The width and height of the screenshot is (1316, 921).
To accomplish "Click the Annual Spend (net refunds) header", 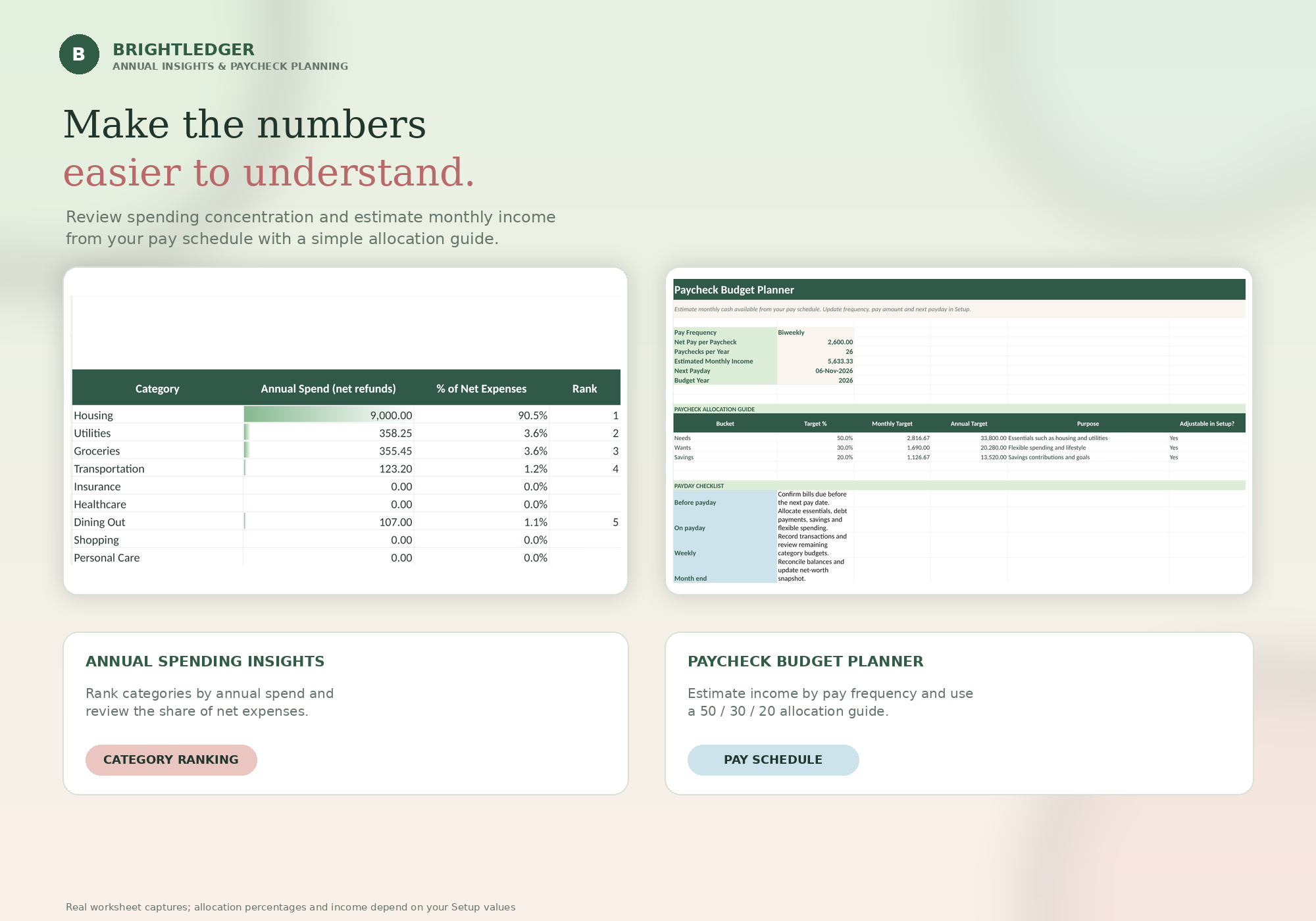I will click(x=328, y=389).
